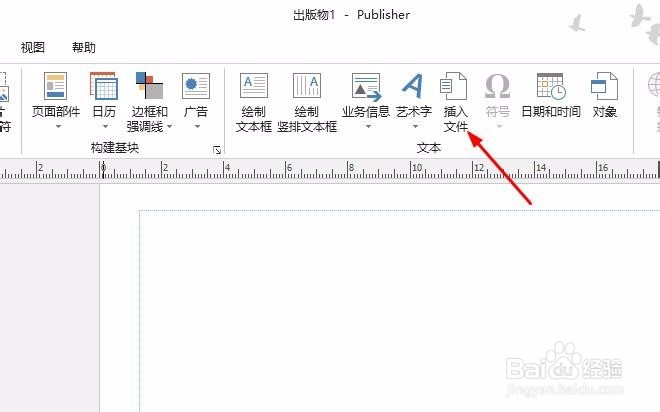Expand the Advertisements (广告) dropdown arrow
Viewport: 660px width, 412px height.
point(197,126)
